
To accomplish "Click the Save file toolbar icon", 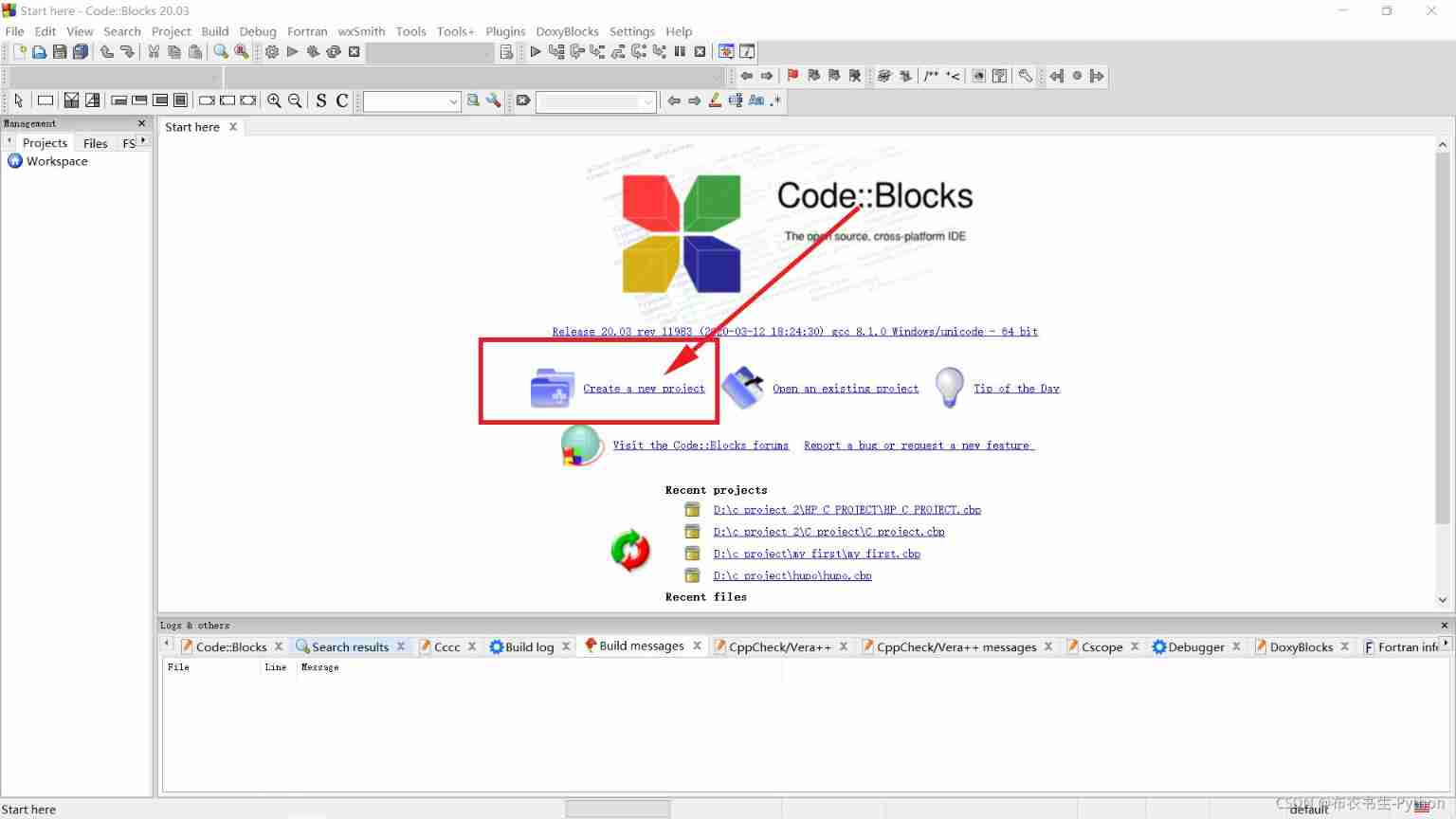I will (60, 52).
